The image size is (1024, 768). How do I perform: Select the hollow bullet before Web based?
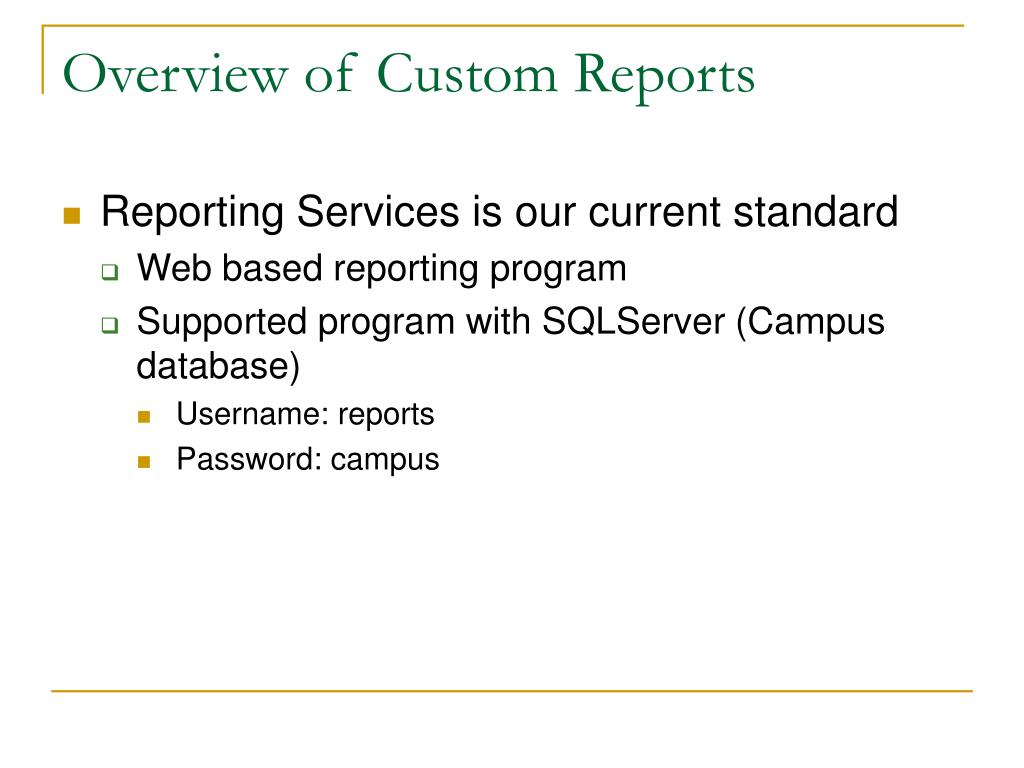coord(110,272)
